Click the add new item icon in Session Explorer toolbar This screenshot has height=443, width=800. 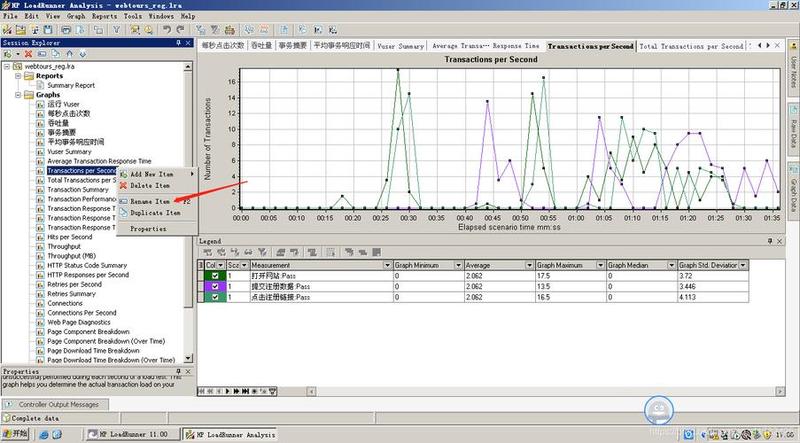click(x=8, y=54)
